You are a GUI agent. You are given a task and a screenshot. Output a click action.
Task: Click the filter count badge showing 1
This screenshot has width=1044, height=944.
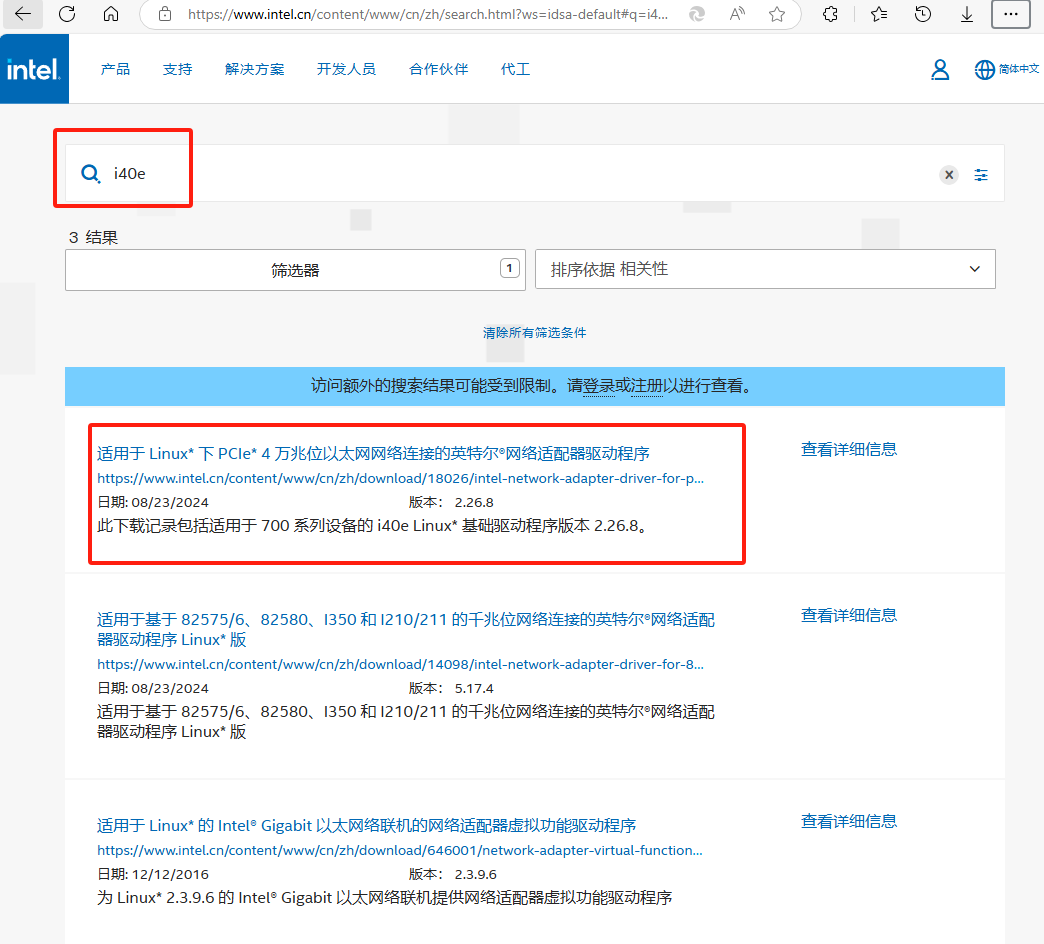(x=509, y=268)
